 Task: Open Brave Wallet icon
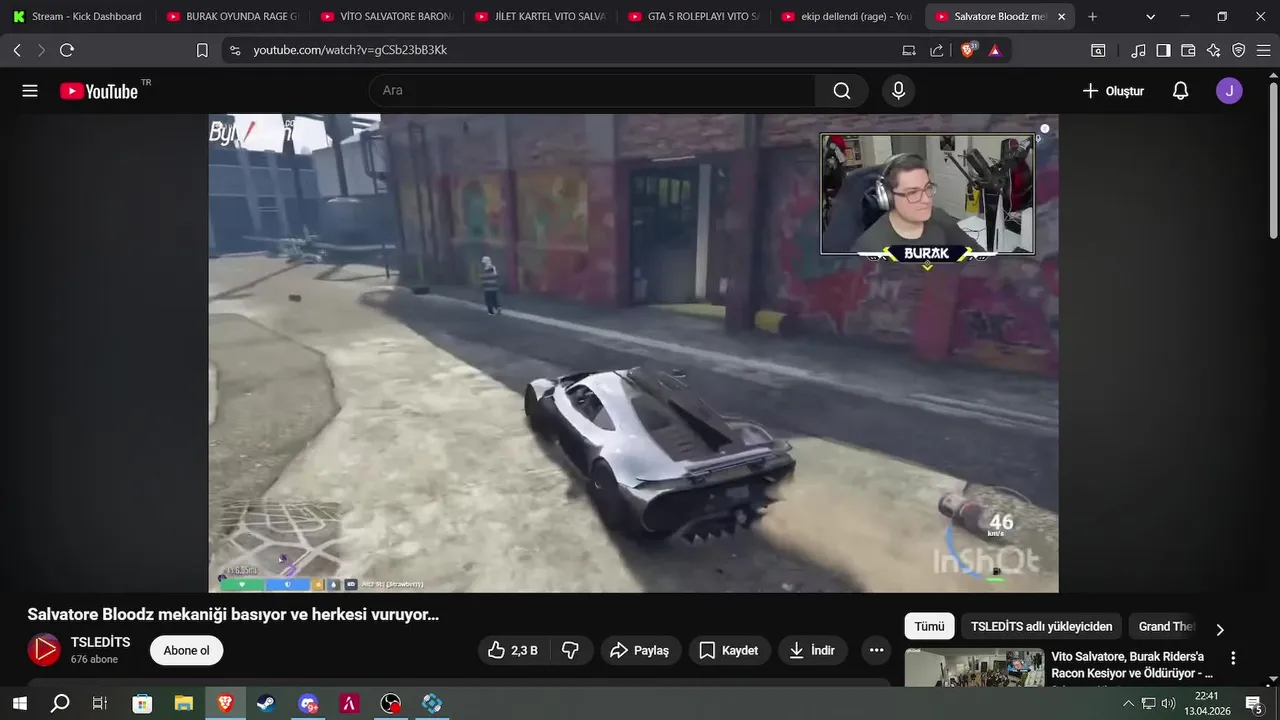[1188, 50]
